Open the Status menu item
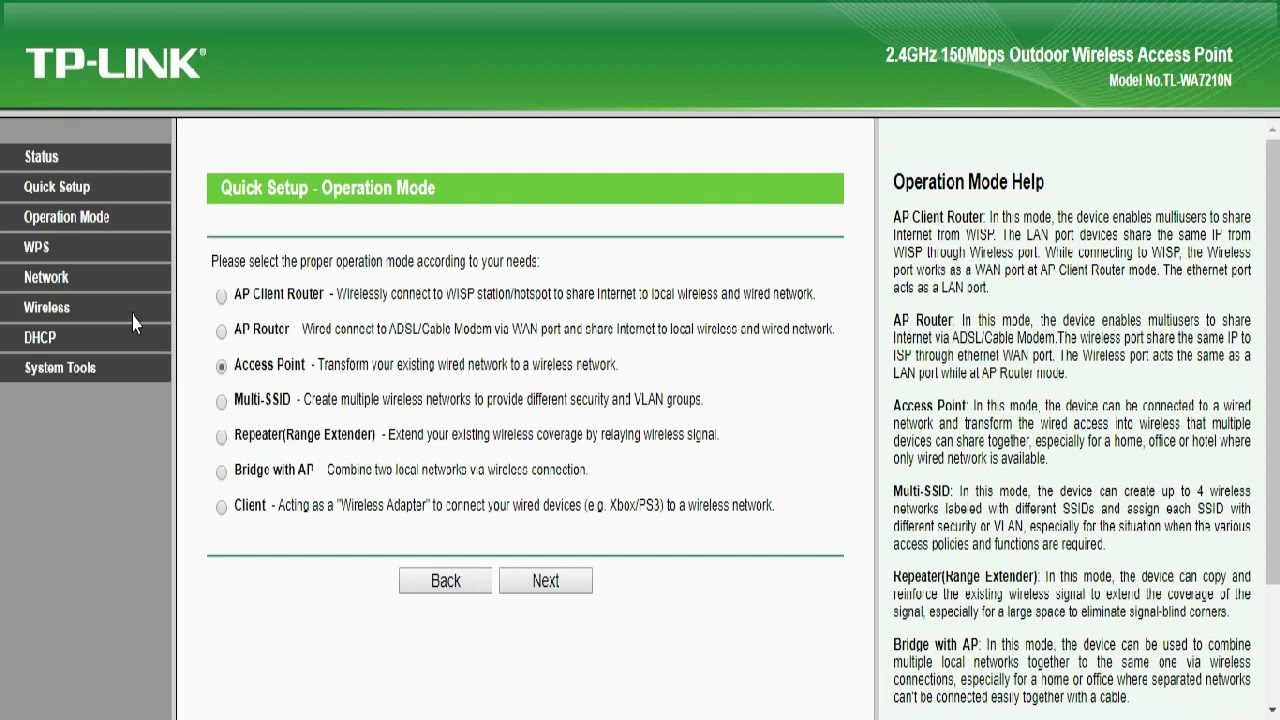Viewport: 1280px width, 720px height. (86, 157)
